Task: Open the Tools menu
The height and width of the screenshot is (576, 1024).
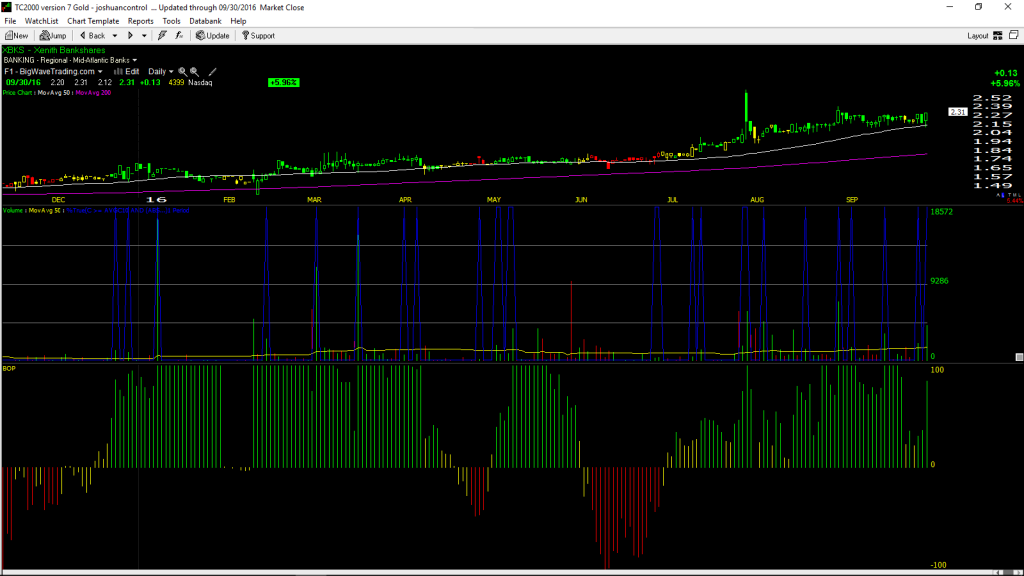Action: (x=171, y=21)
